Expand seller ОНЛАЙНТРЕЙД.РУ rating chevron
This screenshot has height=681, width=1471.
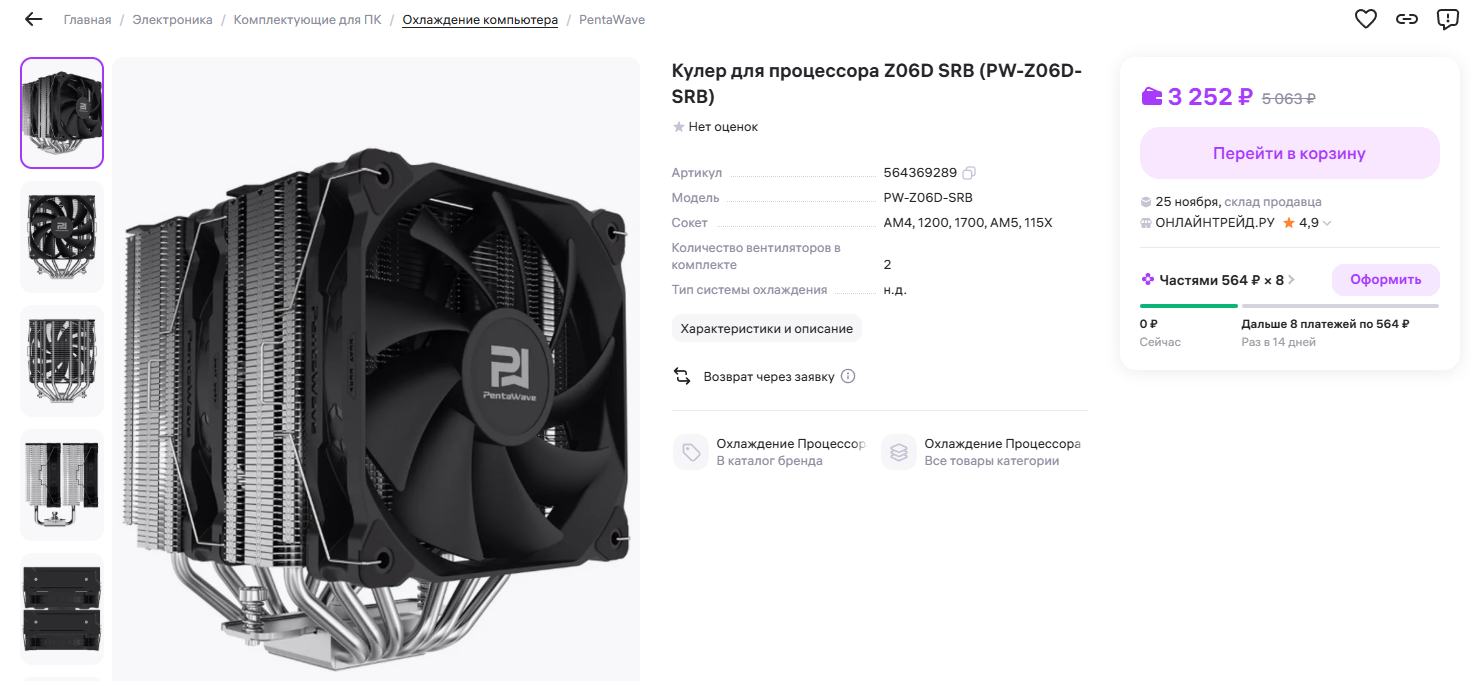[1327, 223]
